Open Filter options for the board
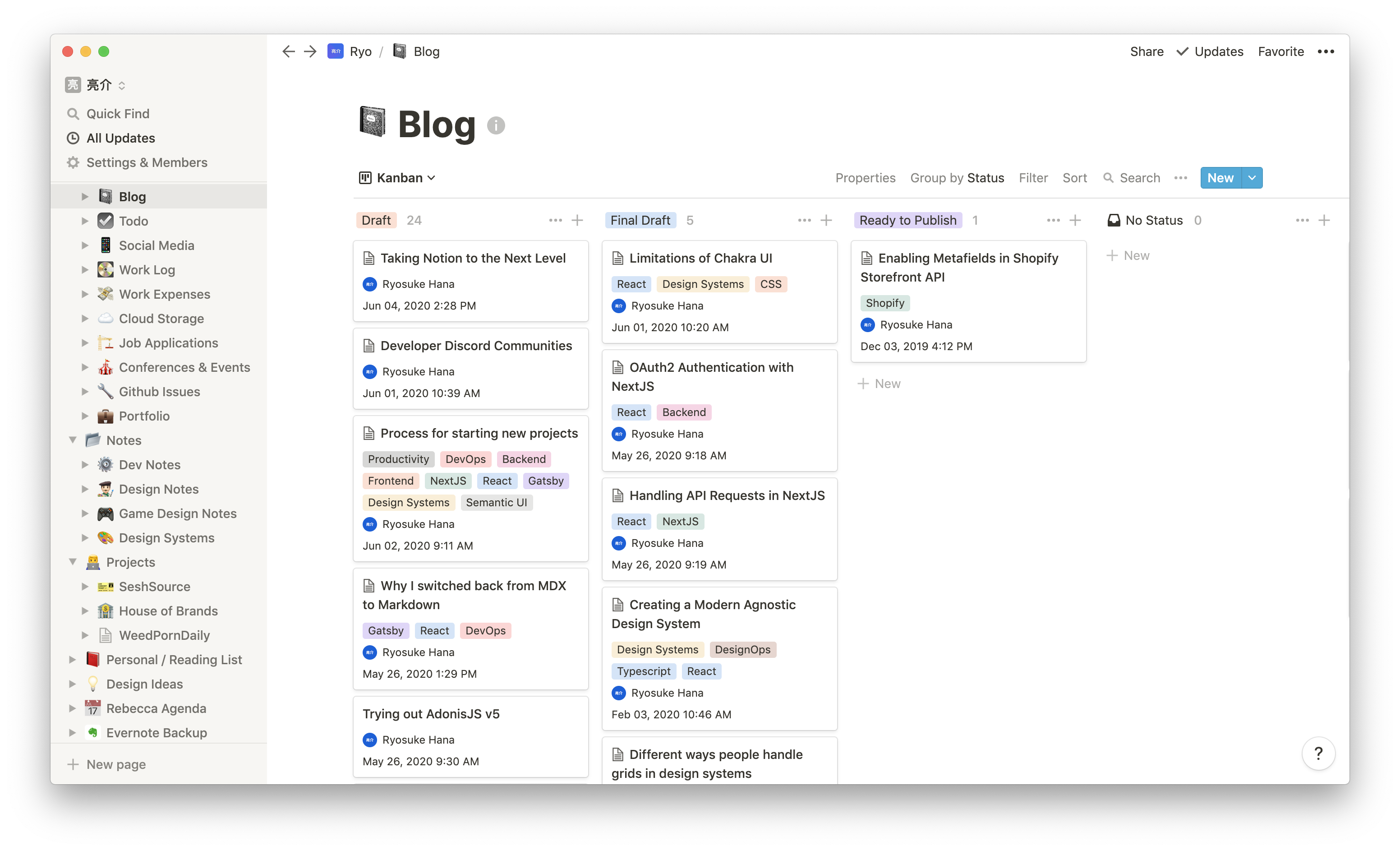This screenshot has width=1400, height=851. click(x=1033, y=177)
